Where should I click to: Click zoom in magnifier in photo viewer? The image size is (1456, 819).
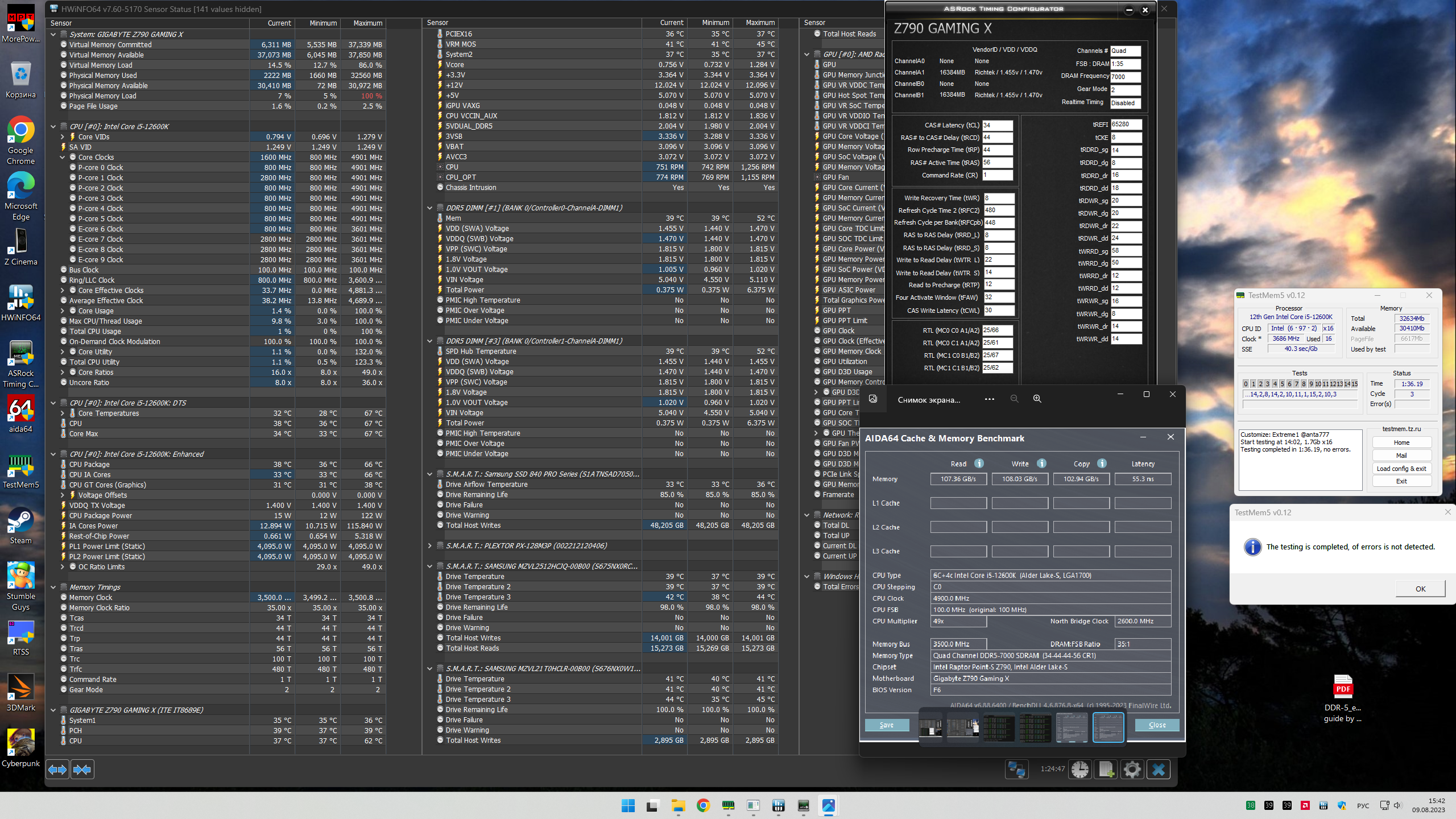[x=1037, y=399]
